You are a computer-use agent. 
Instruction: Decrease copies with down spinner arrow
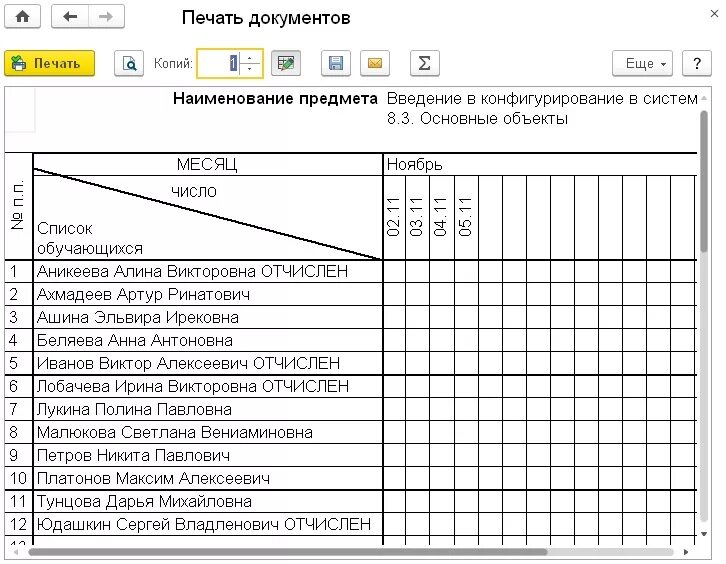(250, 69)
